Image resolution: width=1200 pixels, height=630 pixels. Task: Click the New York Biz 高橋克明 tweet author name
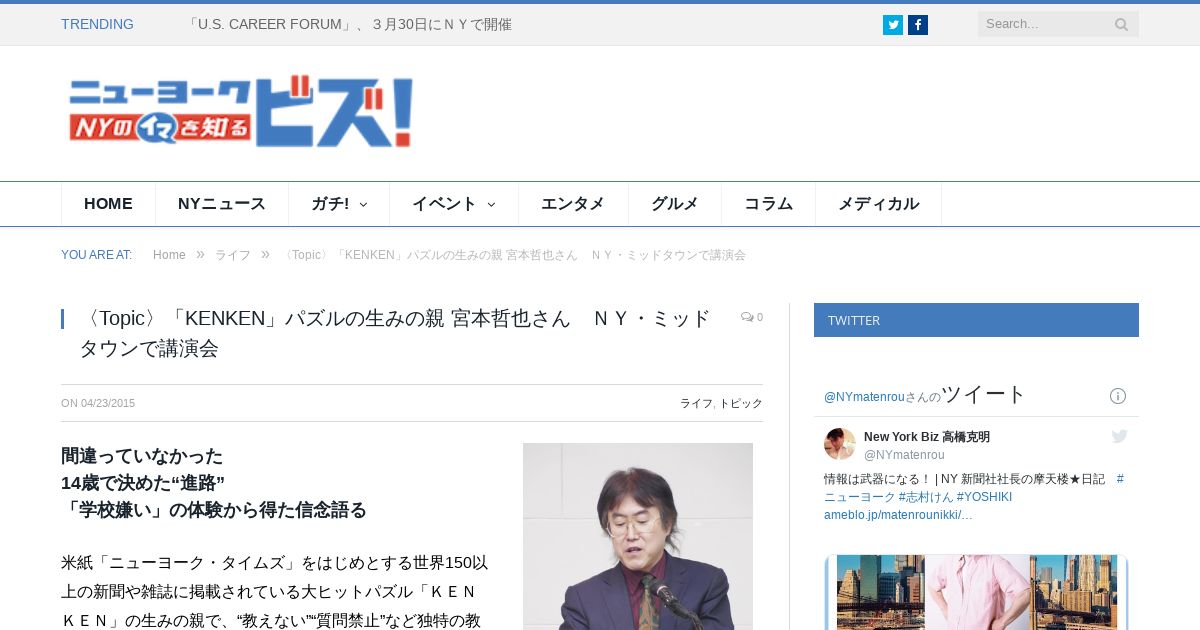(927, 437)
